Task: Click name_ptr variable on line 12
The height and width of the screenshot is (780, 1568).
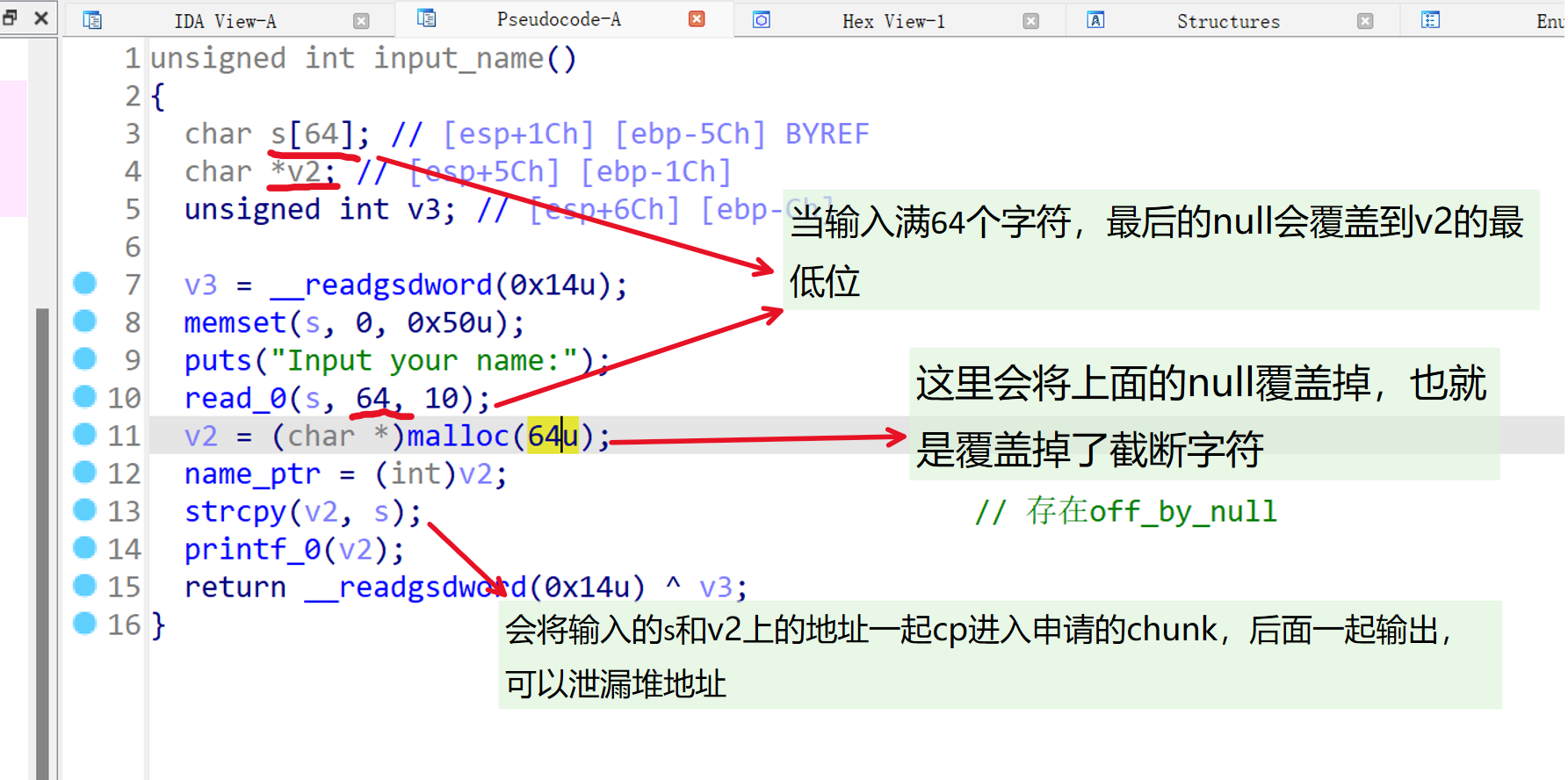Action: pos(252,474)
